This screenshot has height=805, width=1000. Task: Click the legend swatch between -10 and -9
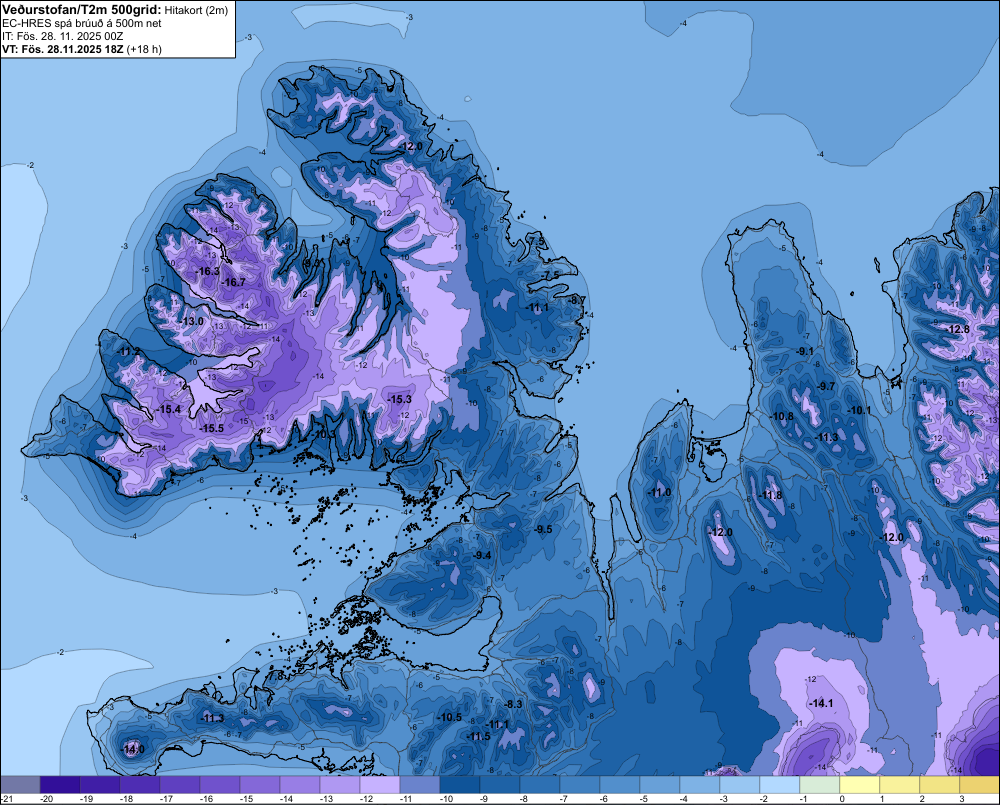(460, 785)
